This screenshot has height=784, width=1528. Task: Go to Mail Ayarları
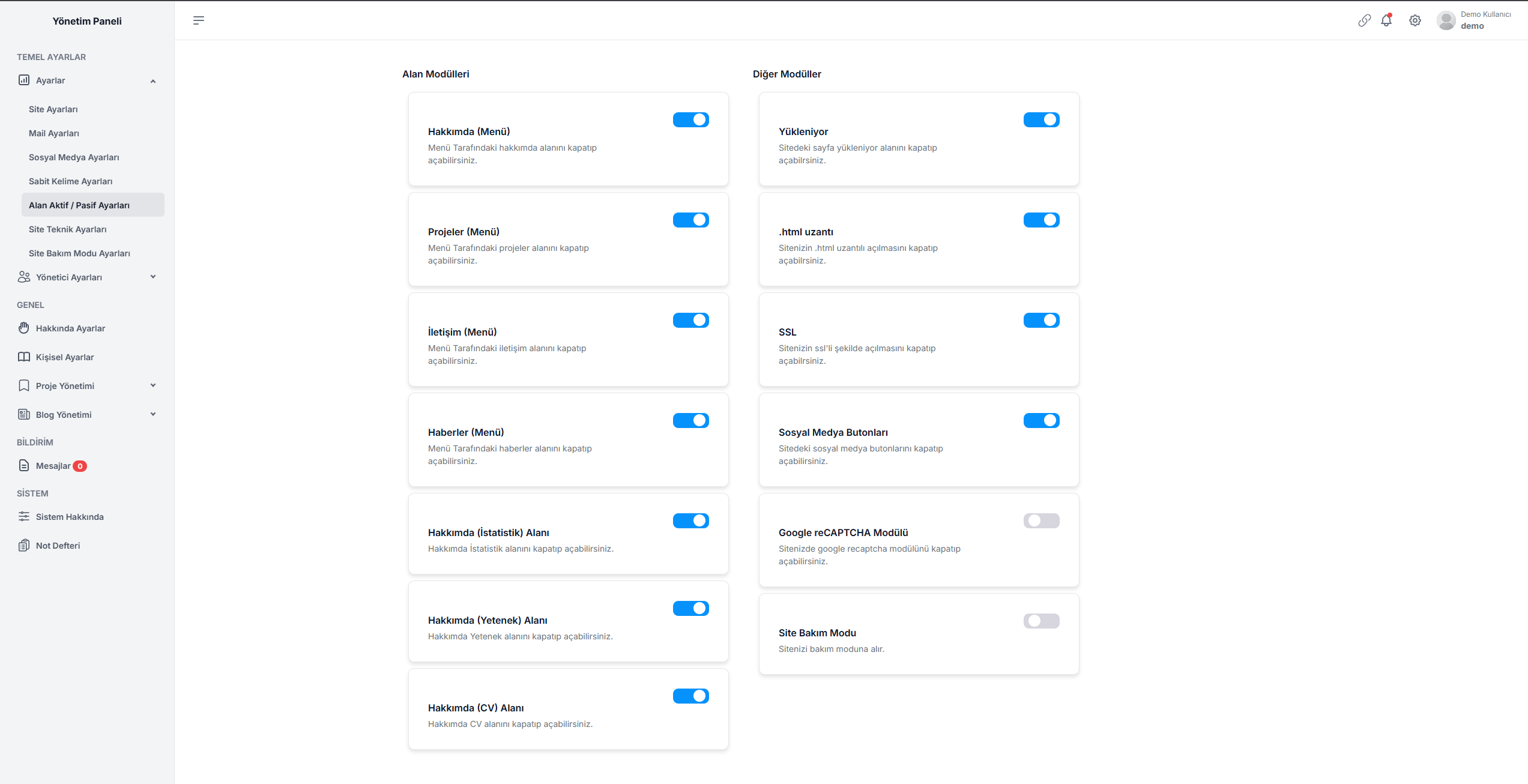tap(54, 133)
